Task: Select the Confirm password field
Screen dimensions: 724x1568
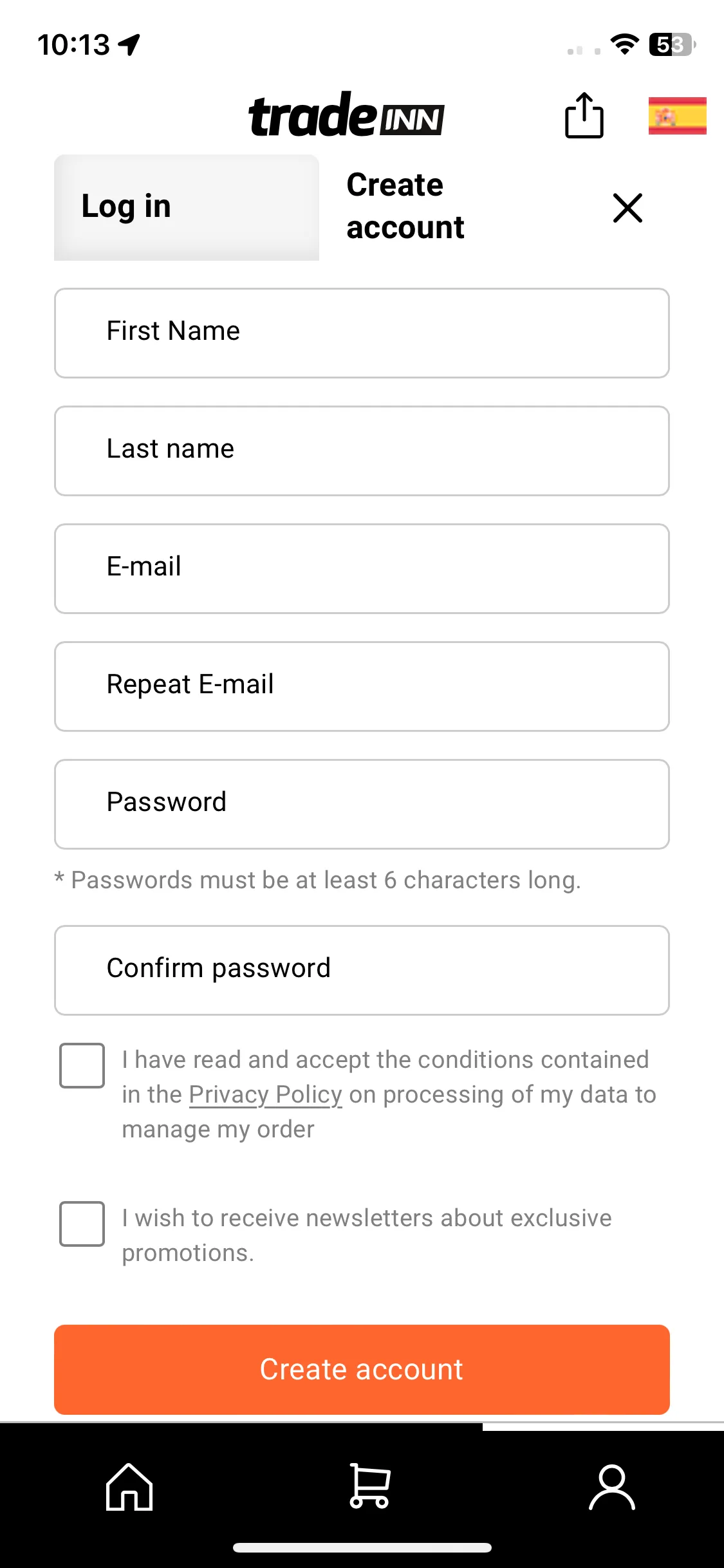Action: coord(362,970)
